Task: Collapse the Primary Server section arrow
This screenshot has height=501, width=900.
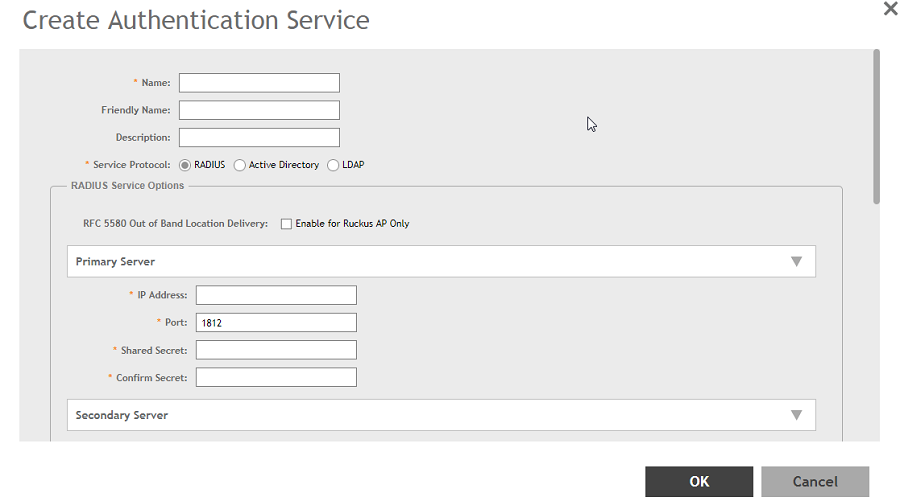Action: pos(796,262)
